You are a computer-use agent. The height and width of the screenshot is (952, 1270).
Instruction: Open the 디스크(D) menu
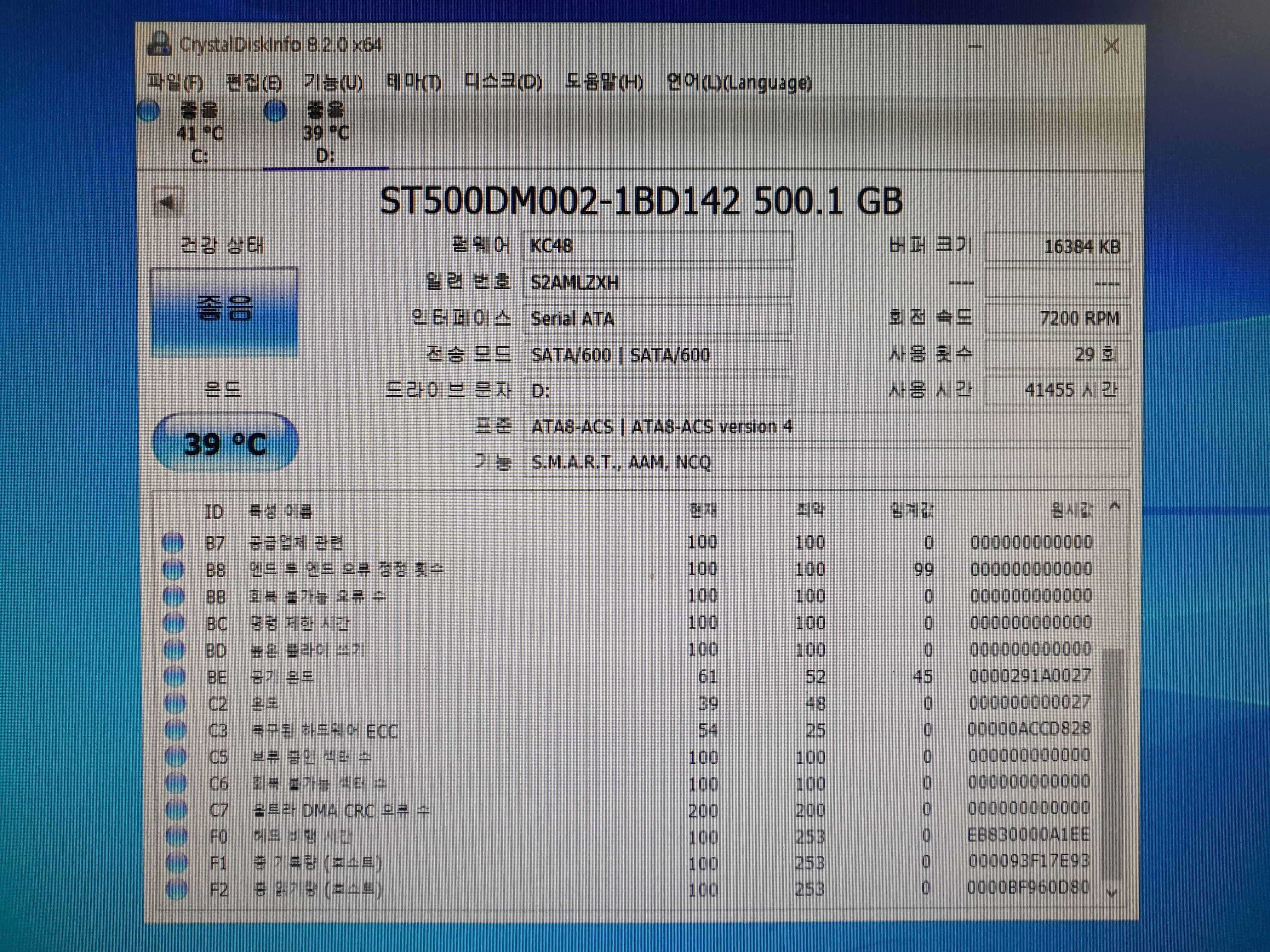click(503, 82)
